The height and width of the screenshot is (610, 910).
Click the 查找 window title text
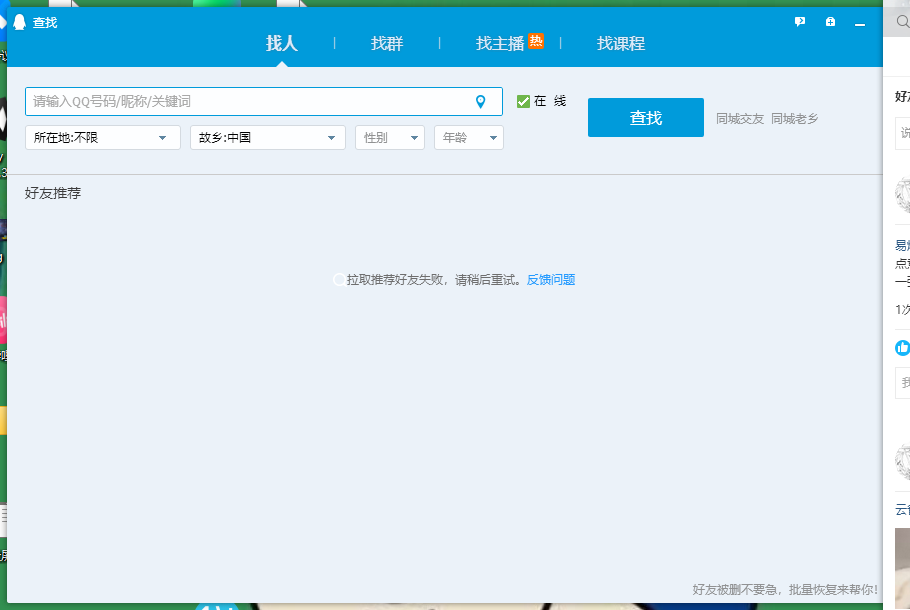[45, 23]
